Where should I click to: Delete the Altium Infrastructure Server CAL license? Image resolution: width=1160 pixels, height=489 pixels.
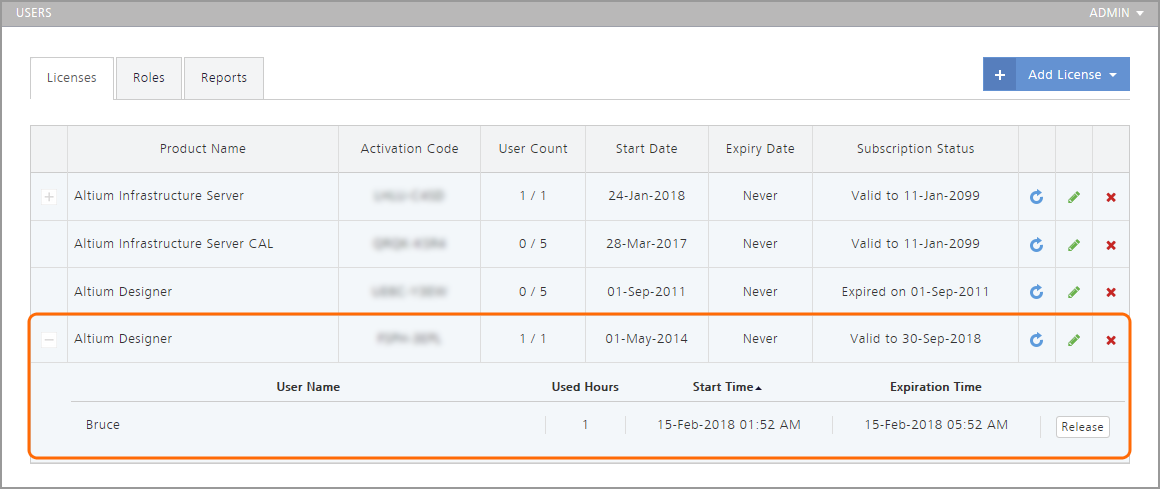click(x=1111, y=245)
